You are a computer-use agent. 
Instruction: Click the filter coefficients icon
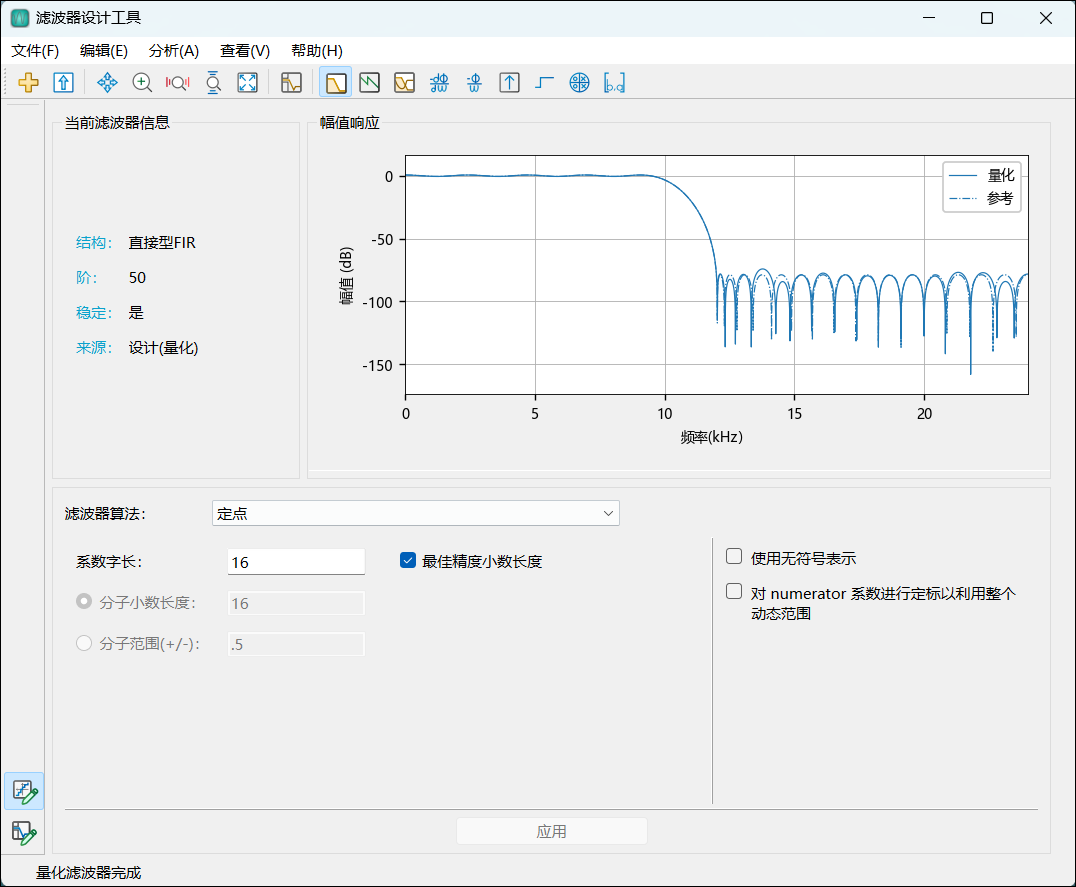coord(614,83)
